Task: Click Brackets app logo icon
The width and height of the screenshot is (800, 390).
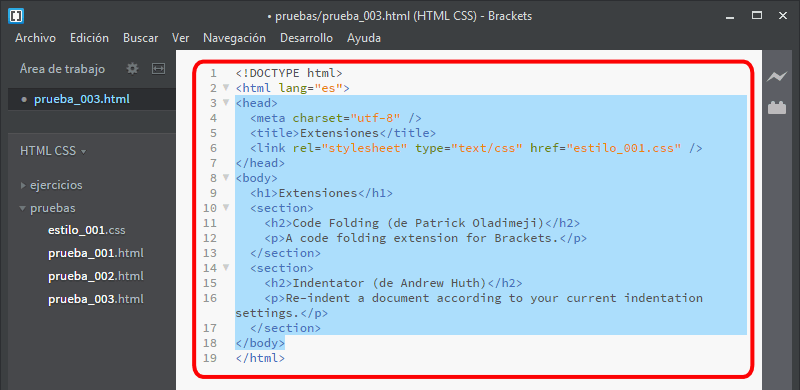Action: tap(16, 16)
